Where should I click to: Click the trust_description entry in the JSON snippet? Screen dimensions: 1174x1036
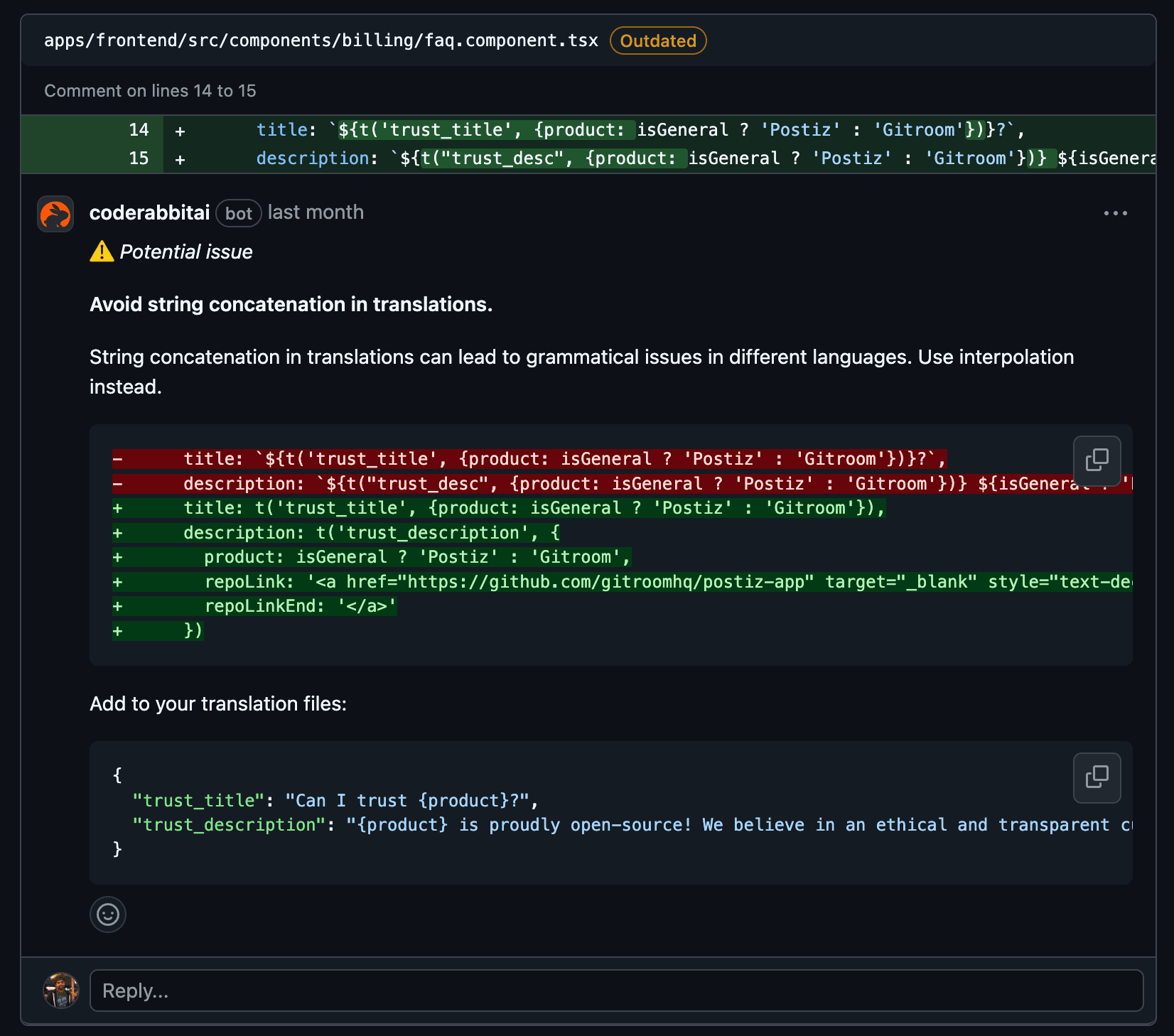(227, 824)
